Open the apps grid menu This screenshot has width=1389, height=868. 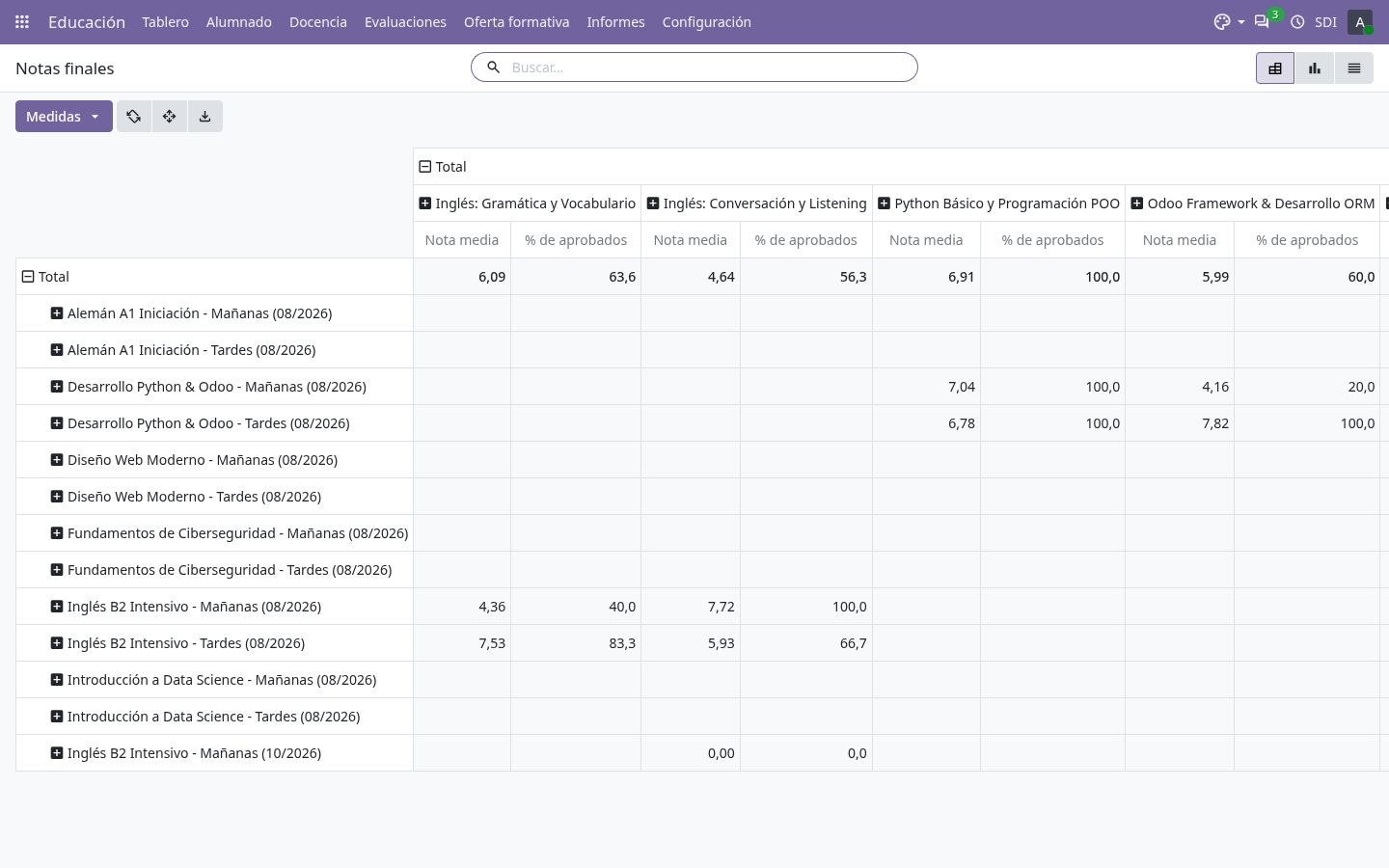[x=22, y=21]
